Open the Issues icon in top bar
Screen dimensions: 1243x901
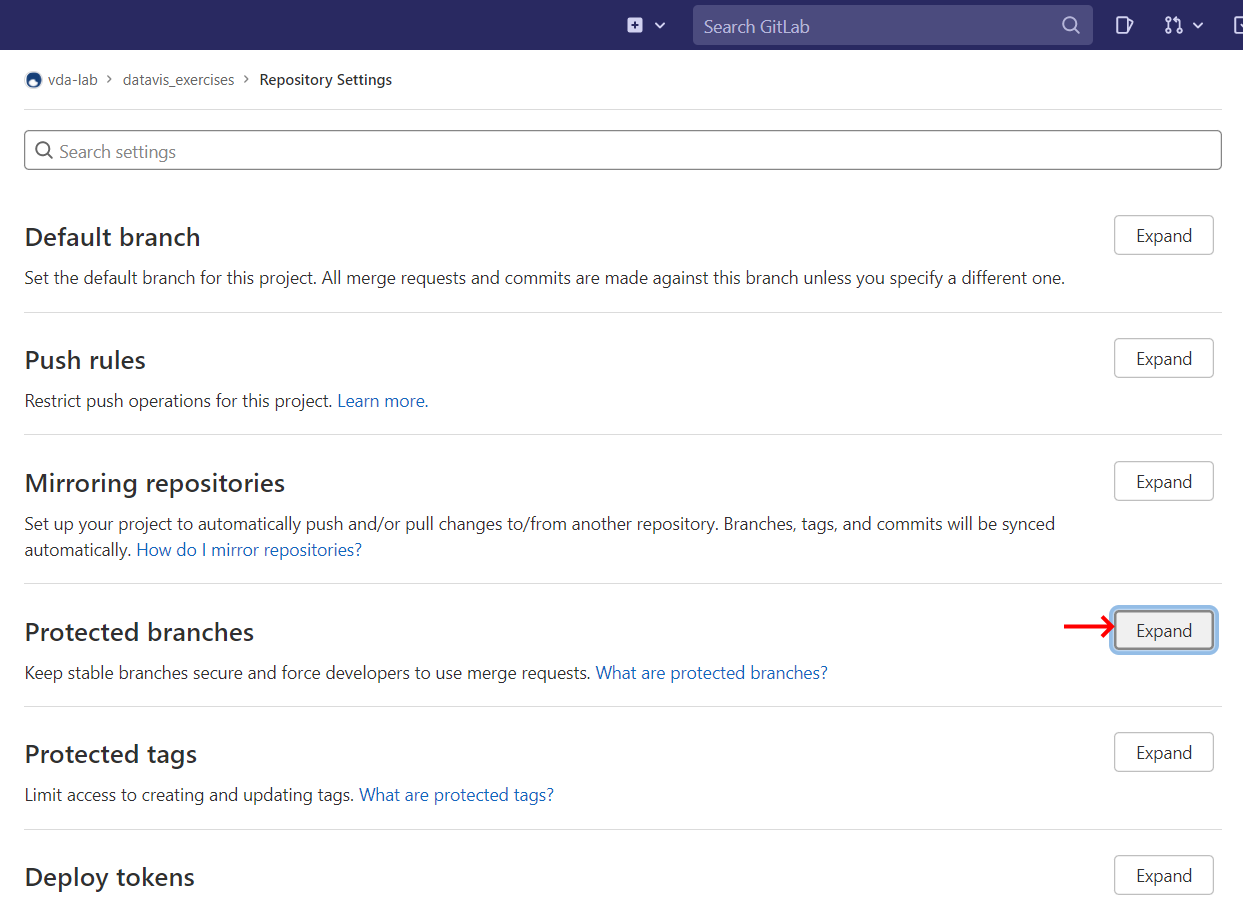[1124, 25]
